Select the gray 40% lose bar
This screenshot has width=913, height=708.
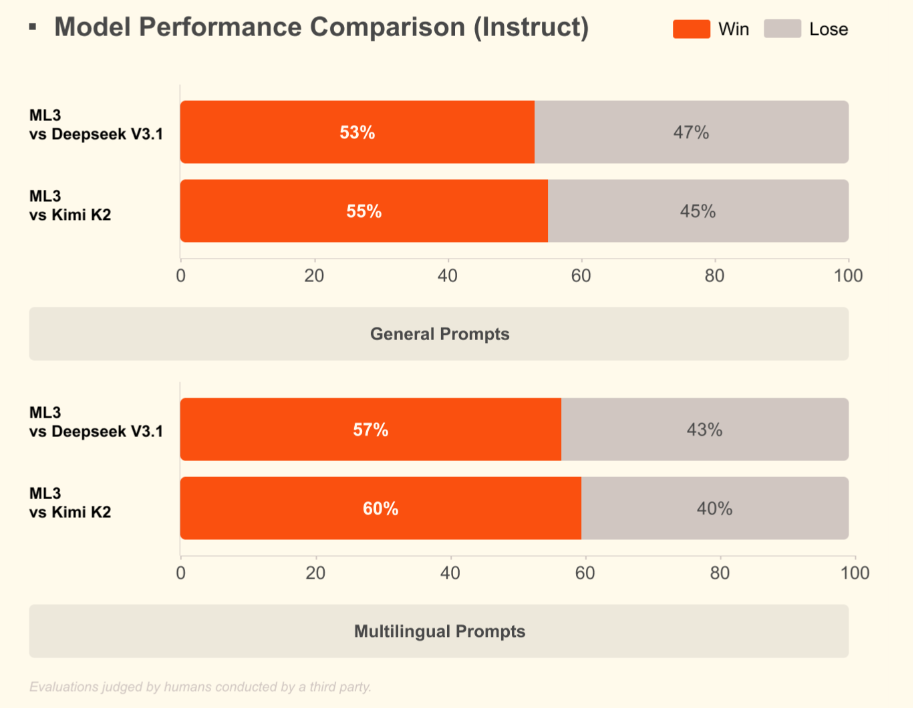(714, 509)
